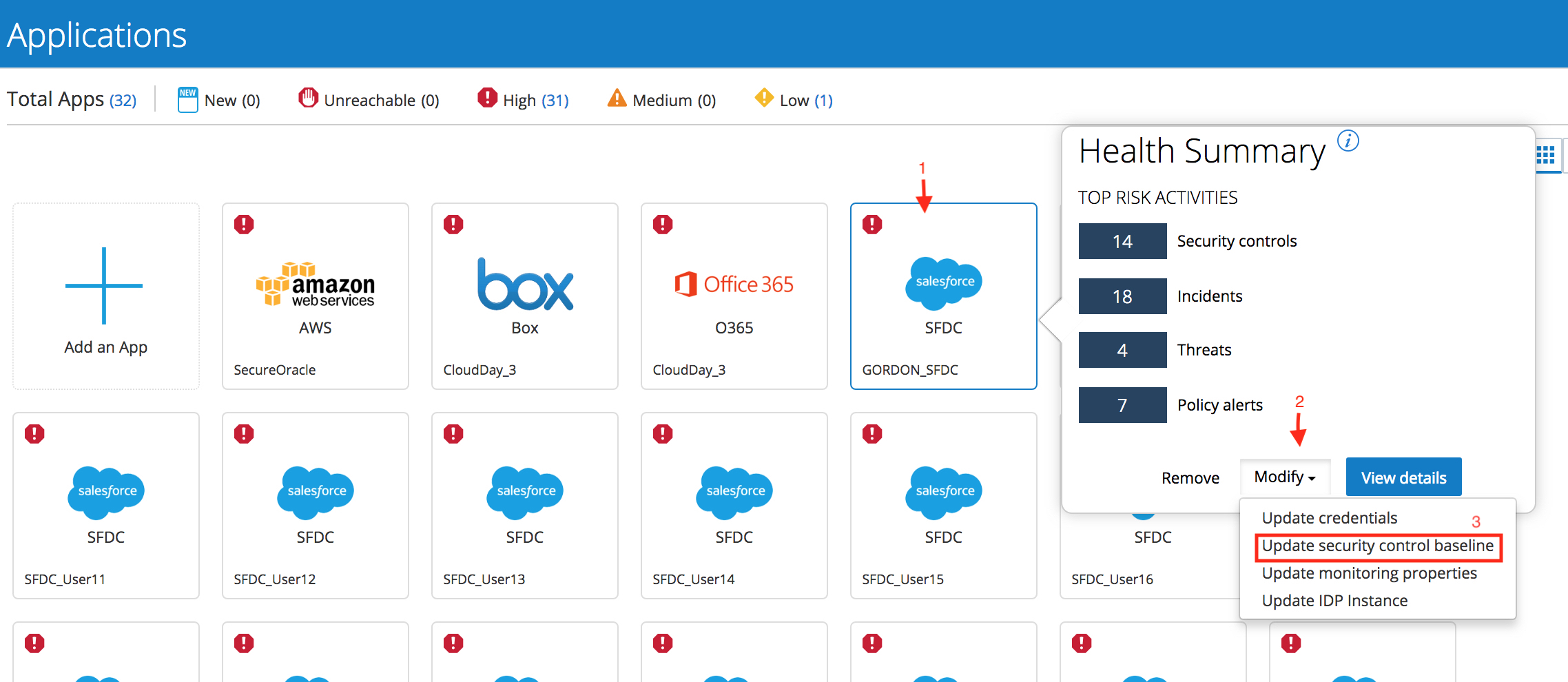Click Salesforce logo on SFDC_User12 card
Screen dimensions: 1568x682
pyautogui.click(x=316, y=492)
